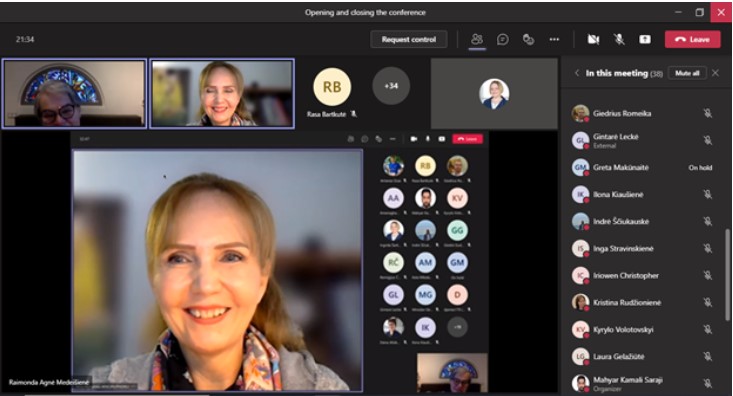The height and width of the screenshot is (396, 733).
Task: Click the AA avatar in shared grid
Action: point(393,198)
